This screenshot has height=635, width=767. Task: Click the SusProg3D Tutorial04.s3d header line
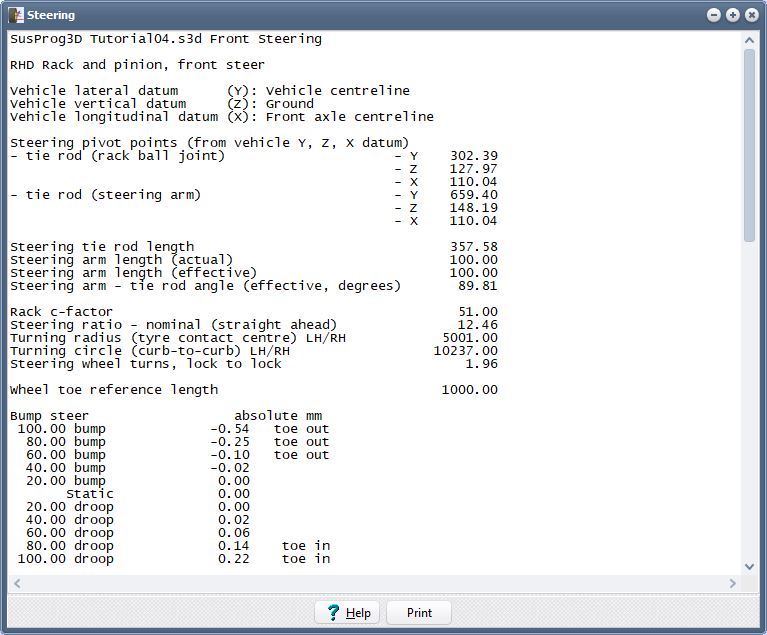[166, 39]
